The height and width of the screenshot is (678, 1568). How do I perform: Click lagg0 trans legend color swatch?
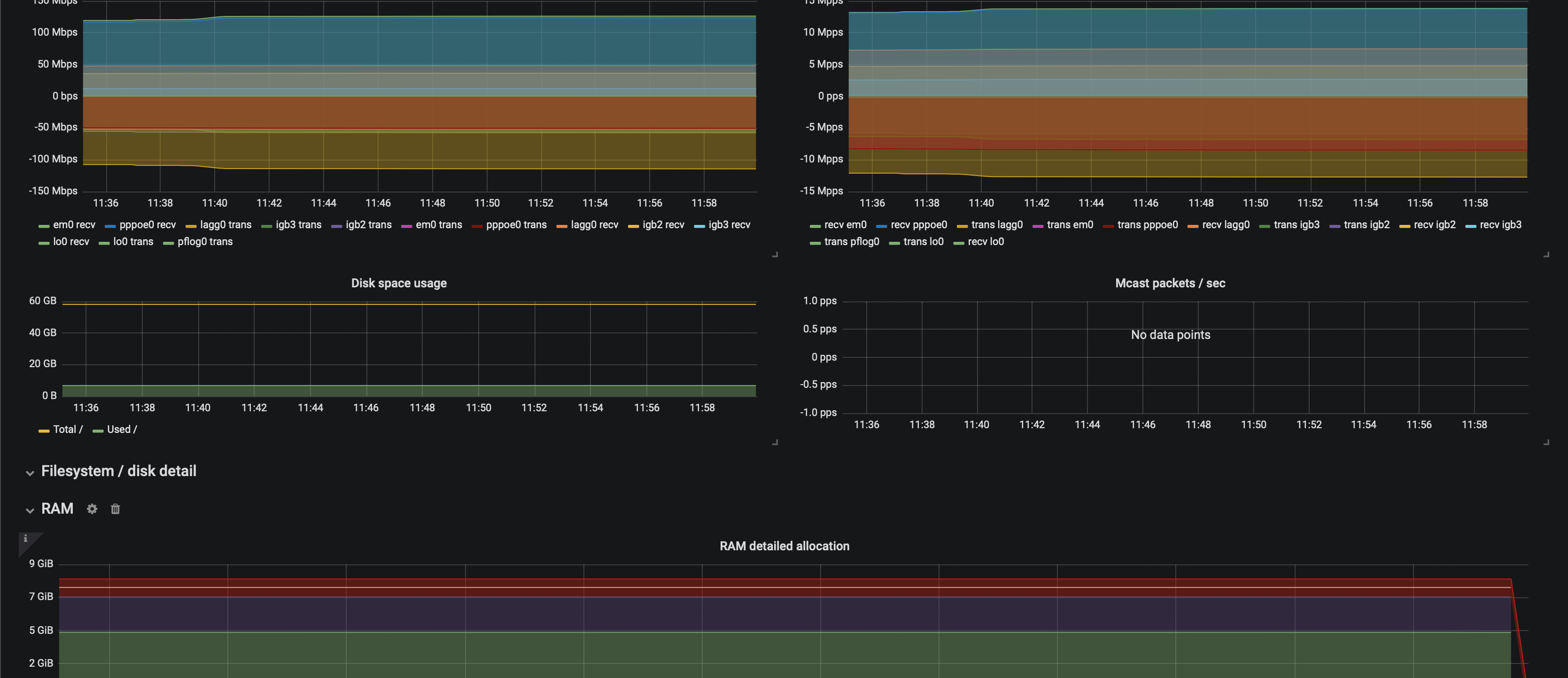191,226
